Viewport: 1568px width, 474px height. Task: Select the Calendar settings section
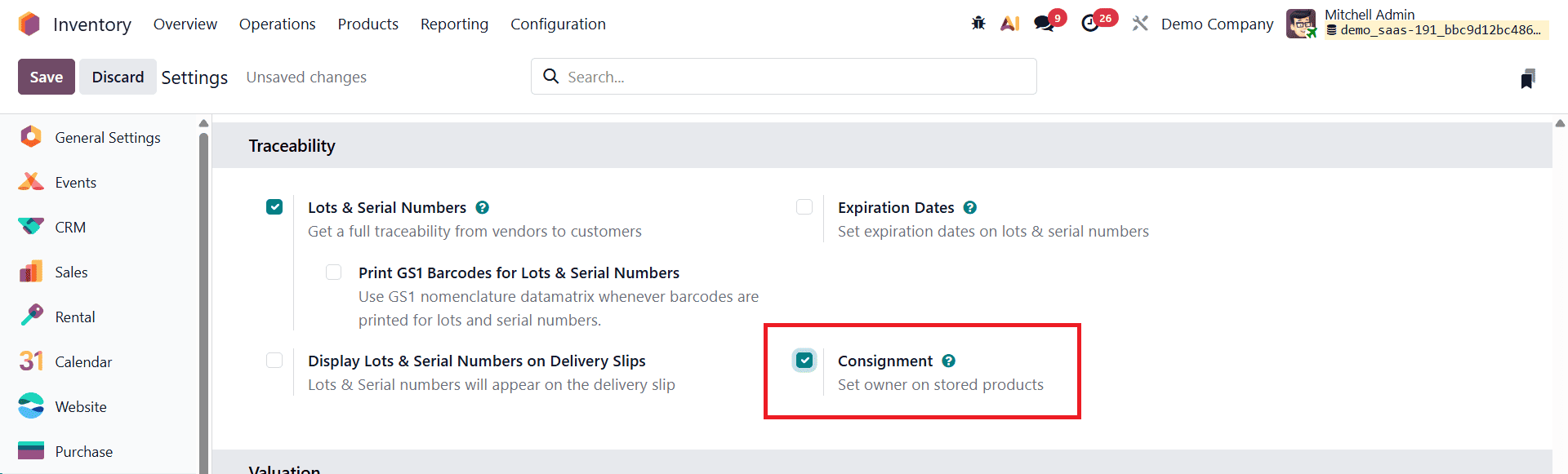tap(84, 361)
